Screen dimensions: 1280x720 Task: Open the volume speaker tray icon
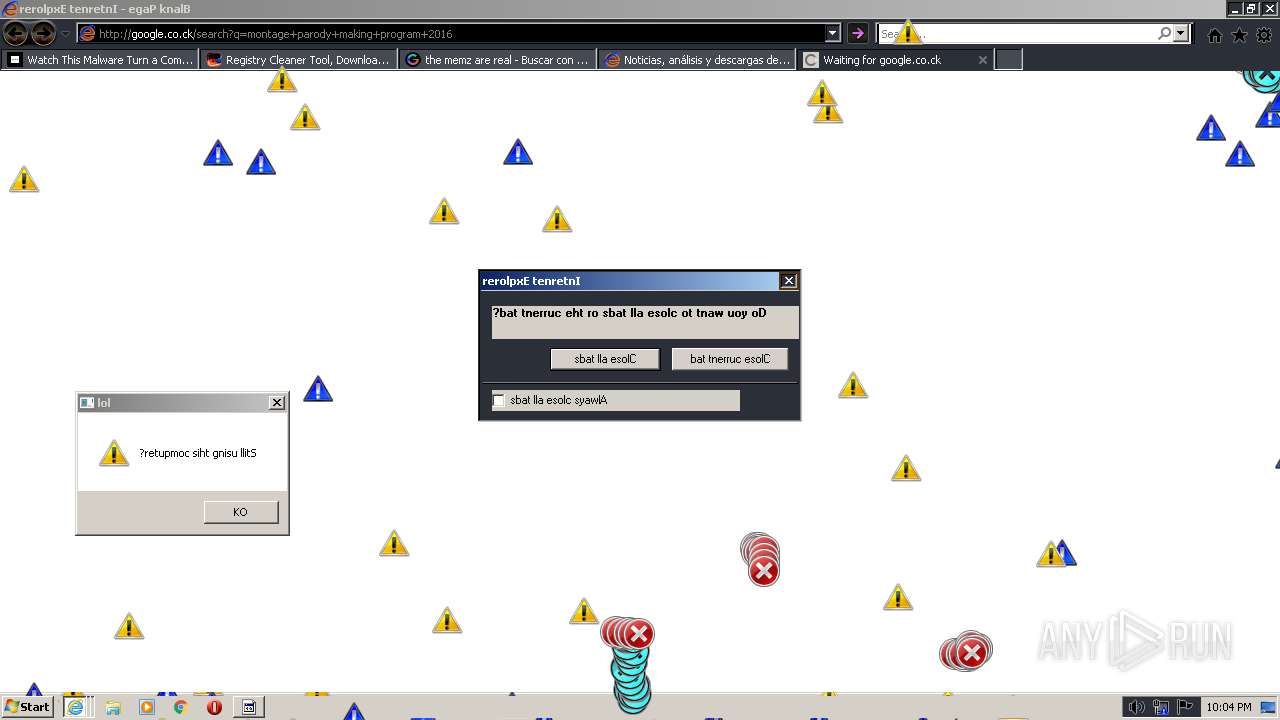coord(1137,707)
